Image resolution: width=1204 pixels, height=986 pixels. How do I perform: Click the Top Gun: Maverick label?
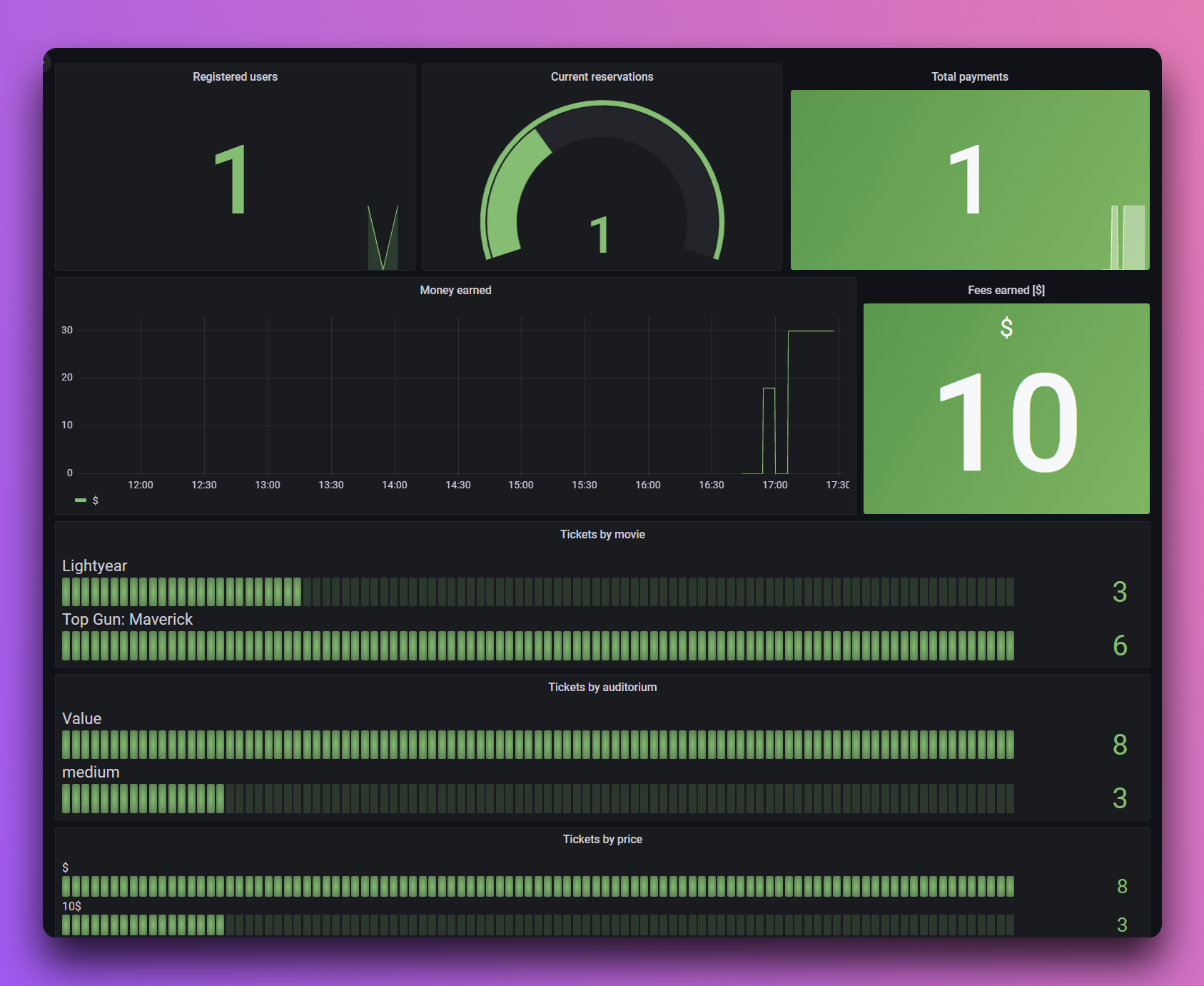[127, 619]
